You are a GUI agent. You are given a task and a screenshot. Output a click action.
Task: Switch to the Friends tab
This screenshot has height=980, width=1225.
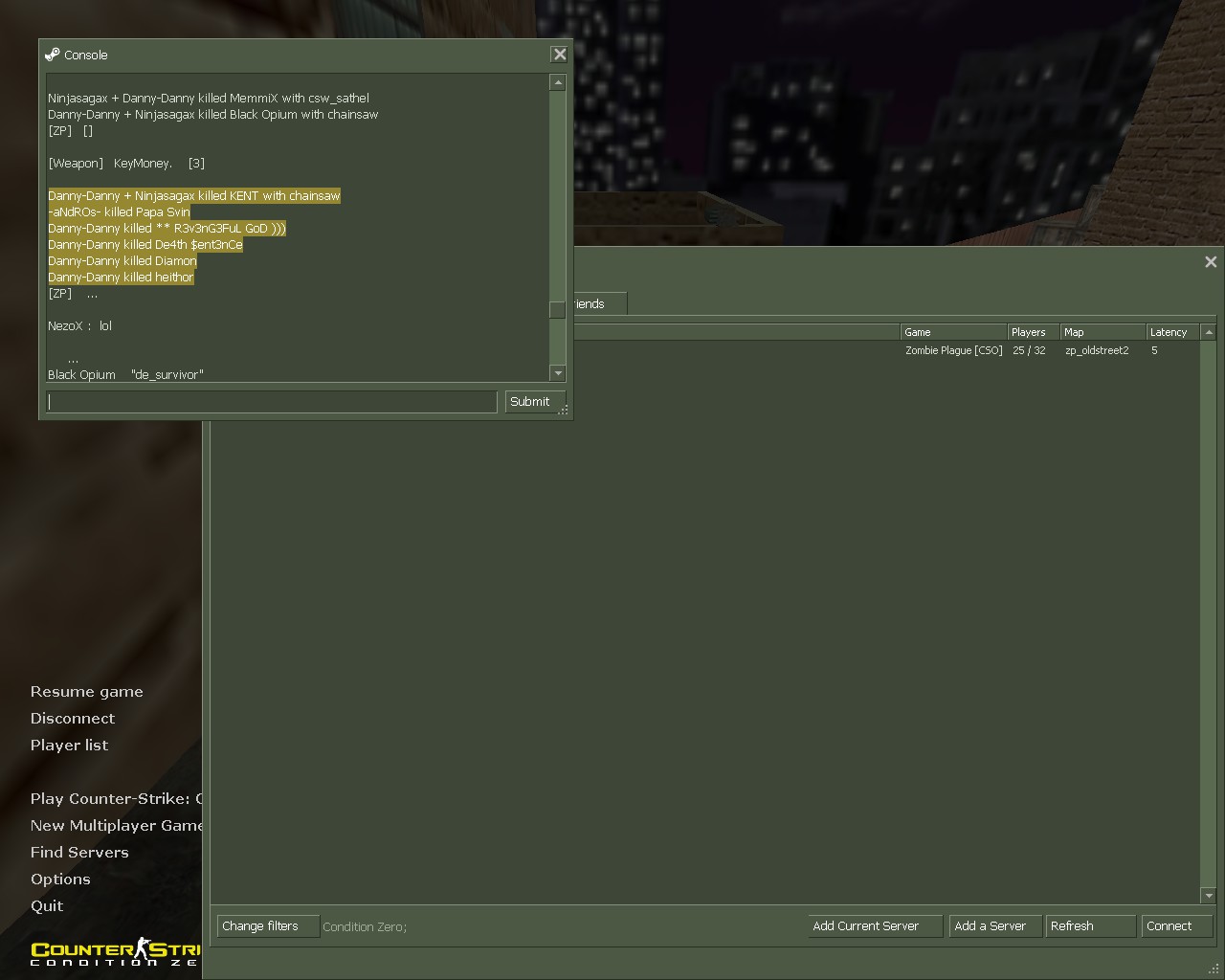pyautogui.click(x=597, y=304)
